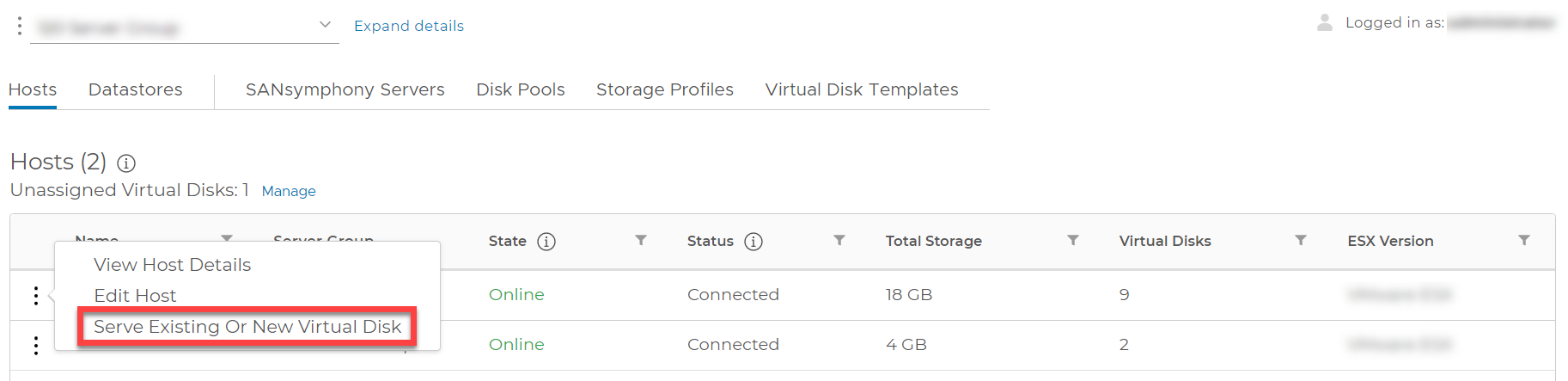
Task: Click the info icon next to Hosts (2)
Action: click(x=126, y=163)
